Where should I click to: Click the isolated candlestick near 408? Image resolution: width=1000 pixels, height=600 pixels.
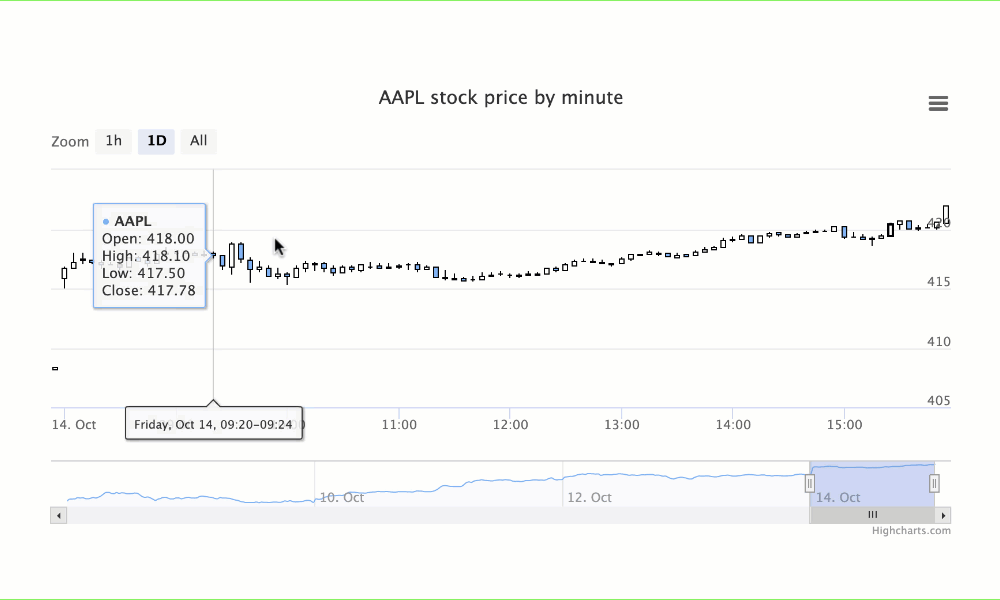pyautogui.click(x=55, y=368)
